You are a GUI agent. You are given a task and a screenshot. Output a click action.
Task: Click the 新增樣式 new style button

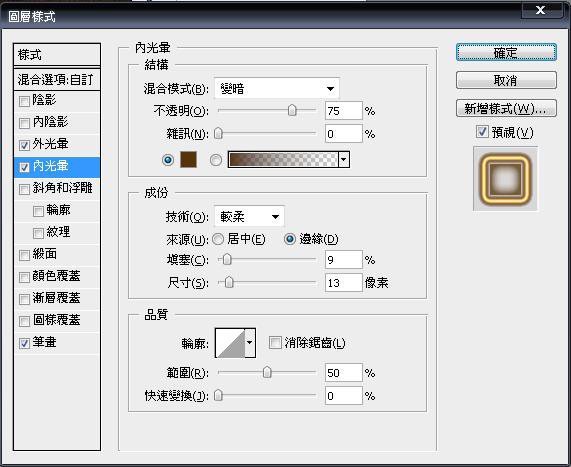(x=506, y=108)
